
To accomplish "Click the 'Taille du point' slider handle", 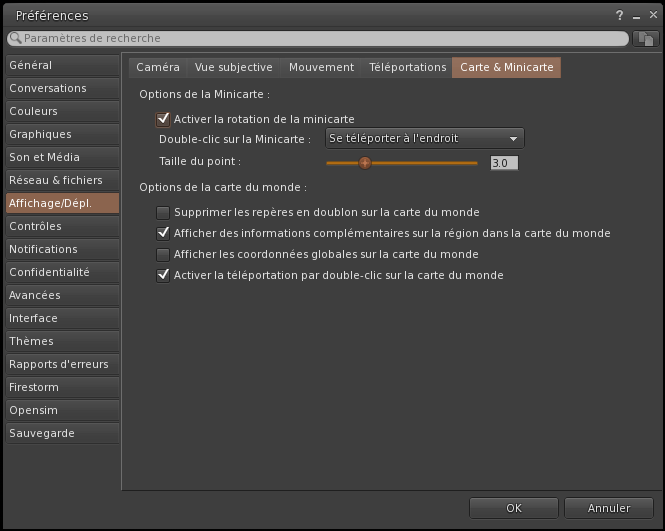I will (365, 162).
